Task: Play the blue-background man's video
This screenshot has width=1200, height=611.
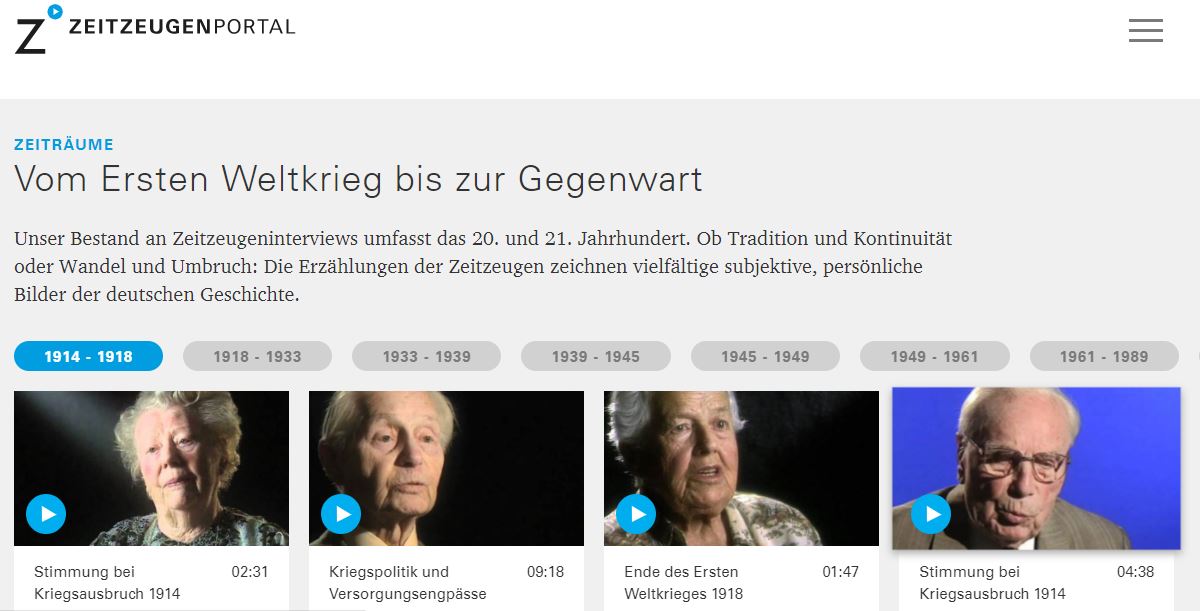Action: pyautogui.click(x=932, y=514)
